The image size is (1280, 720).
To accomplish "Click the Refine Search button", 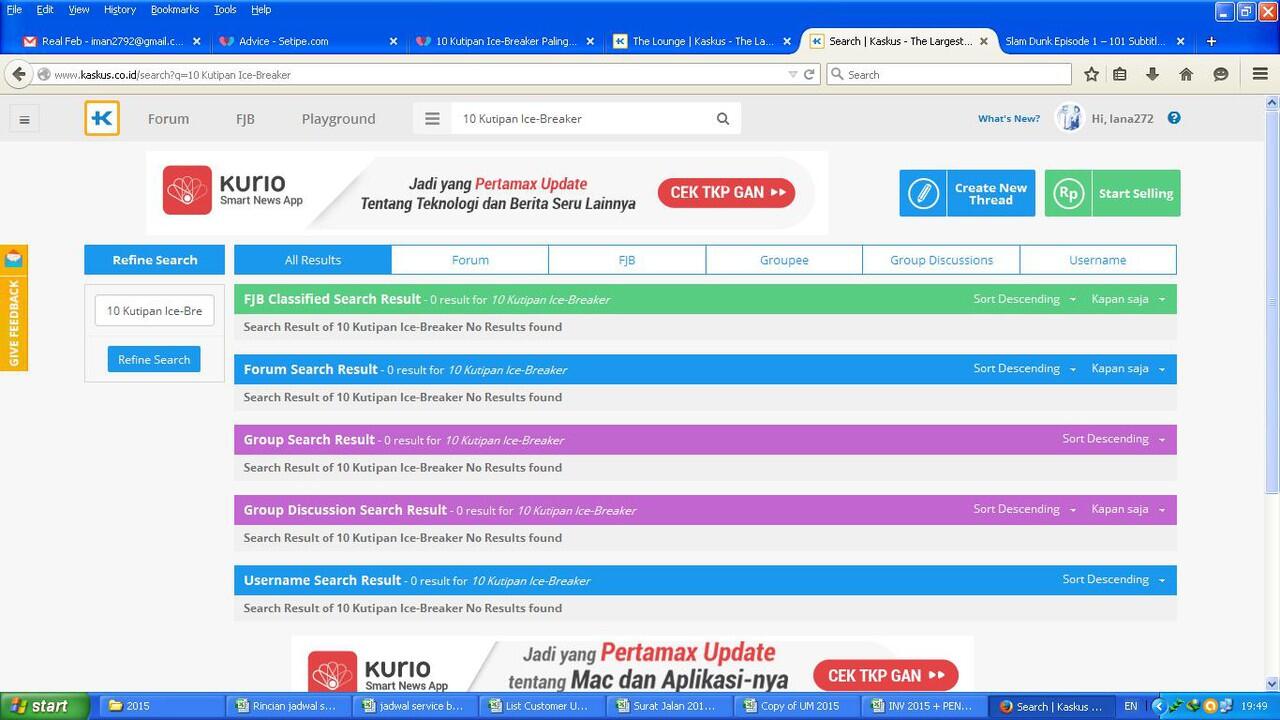I will pyautogui.click(x=154, y=359).
